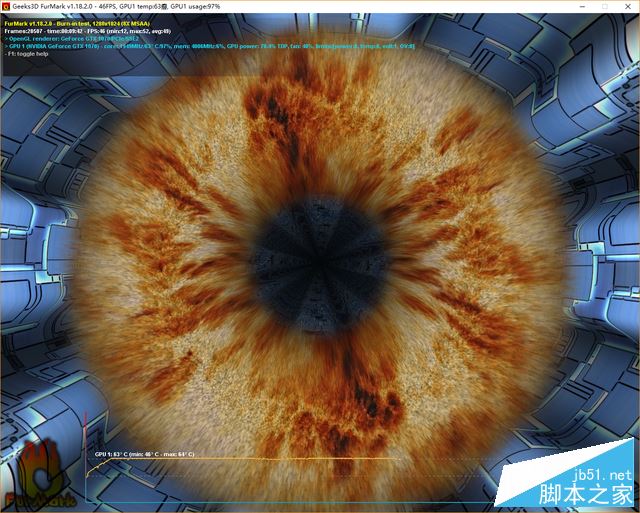640x513 pixels.
Task: Click the F1 toggle help hint
Action: pos(30,54)
